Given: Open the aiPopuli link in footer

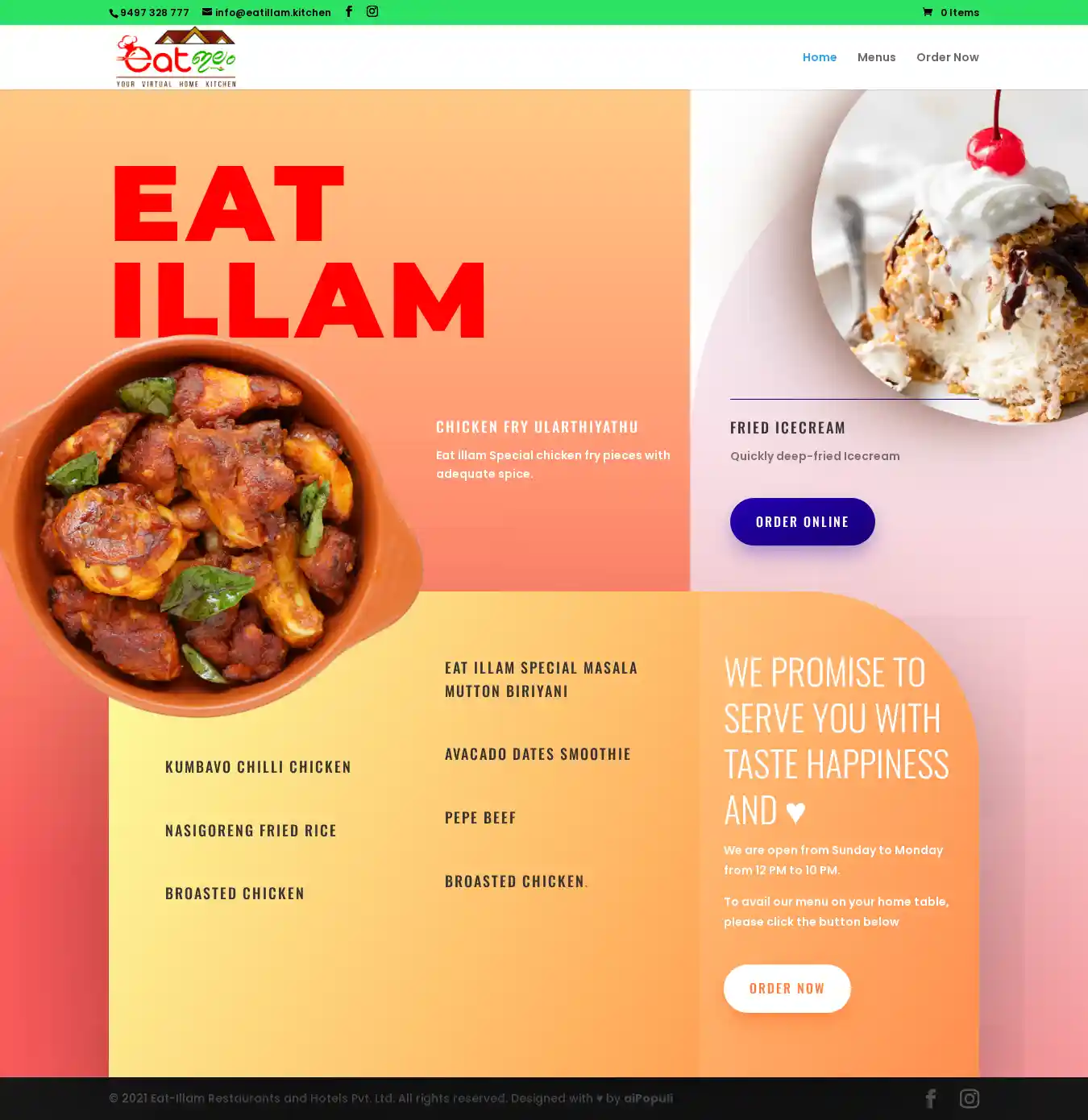Looking at the screenshot, I should 648,1098.
